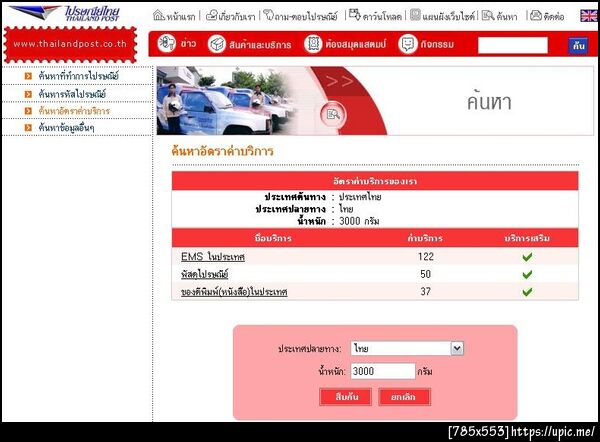Open the www.thailandpost.co.th stamp banner
Image resolution: width=600 pixels, height=442 pixels.
coord(70,44)
